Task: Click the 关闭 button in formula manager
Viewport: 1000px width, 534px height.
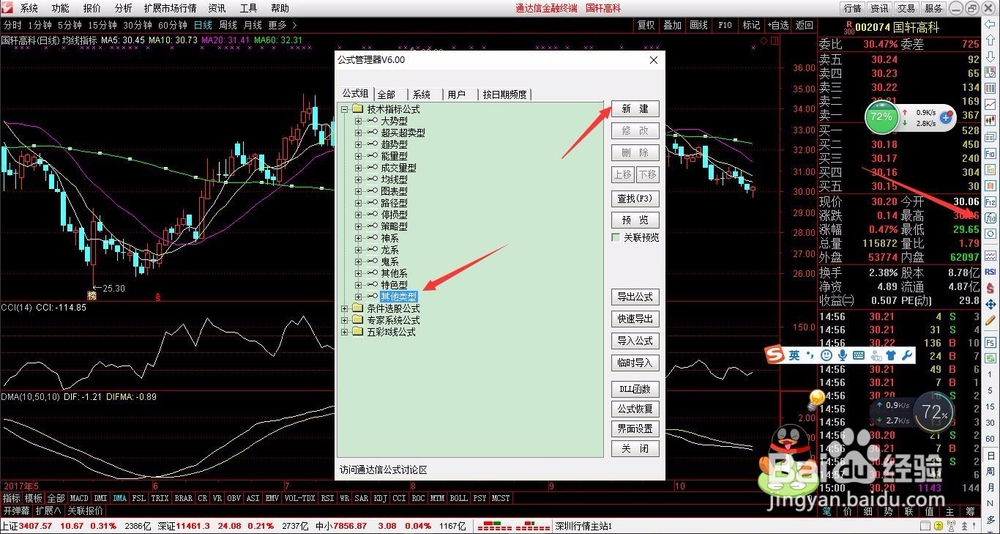Action: (635, 449)
